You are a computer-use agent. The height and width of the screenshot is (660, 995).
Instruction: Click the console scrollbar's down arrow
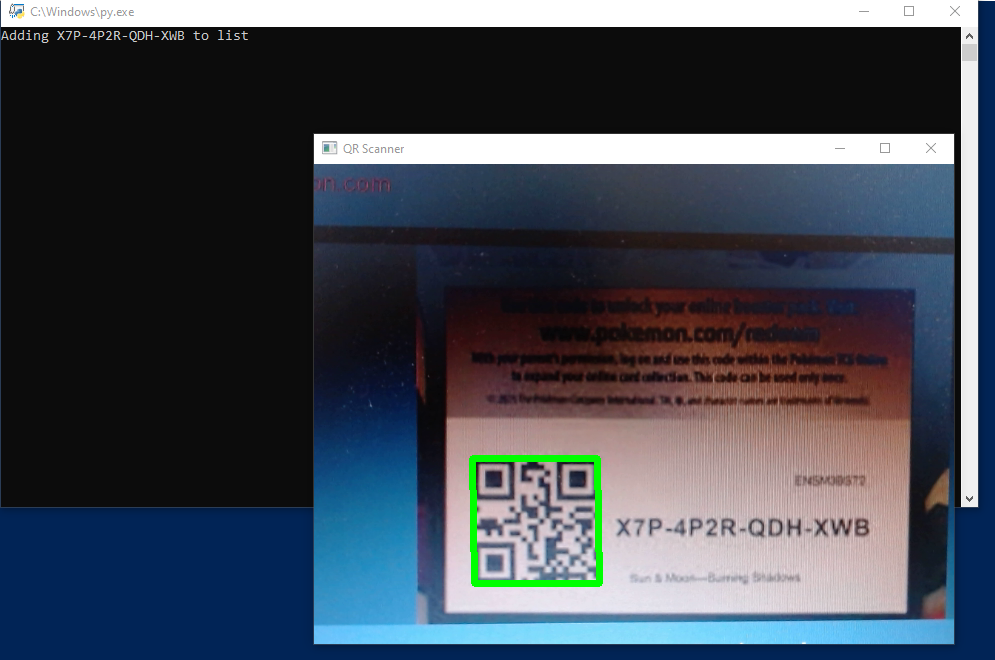[968, 498]
